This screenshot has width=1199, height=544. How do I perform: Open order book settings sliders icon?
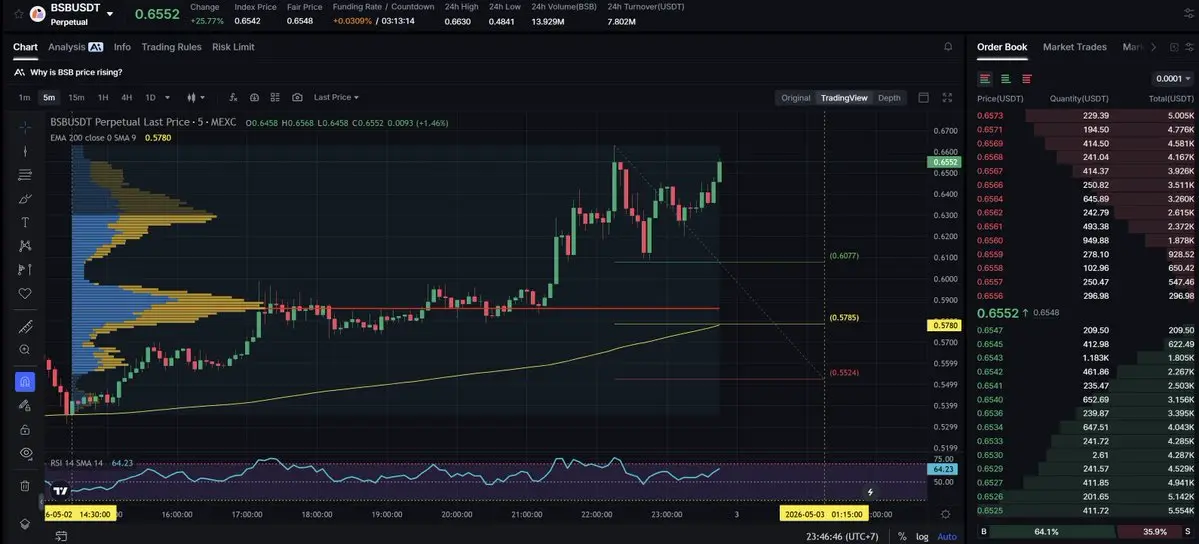click(1189, 47)
